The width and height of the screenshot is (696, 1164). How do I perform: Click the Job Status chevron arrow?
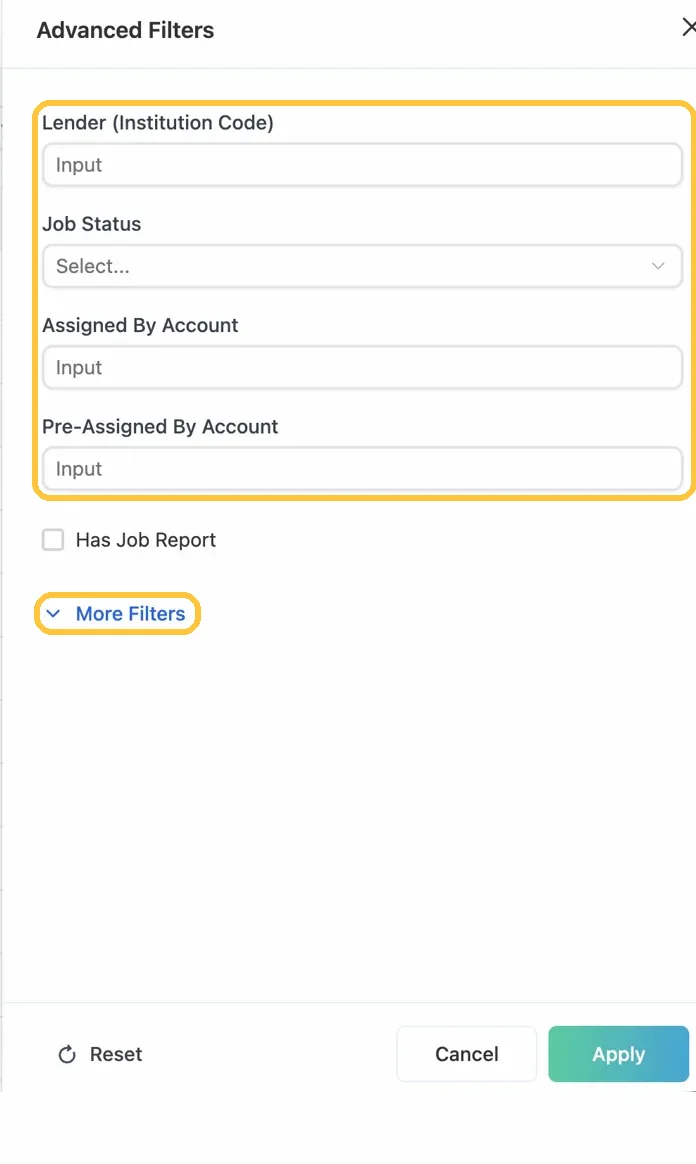pos(657,266)
